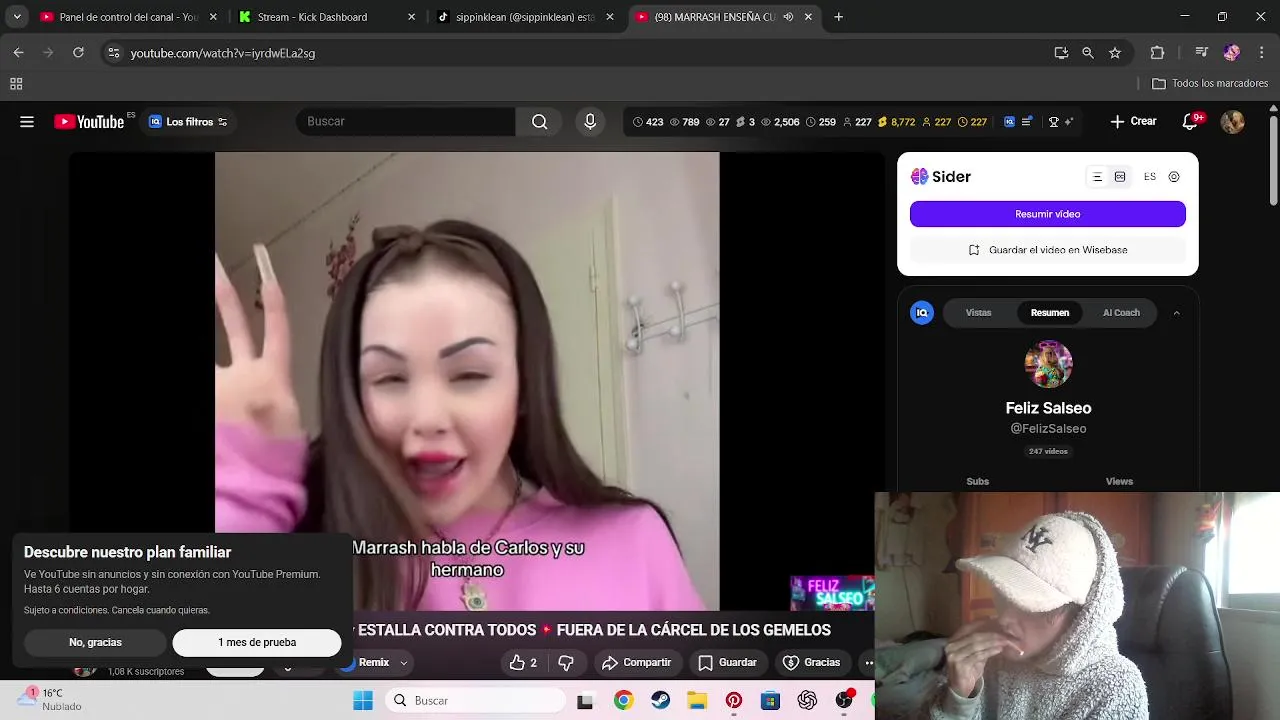
Task: Like the video with thumbs up
Action: [524, 662]
